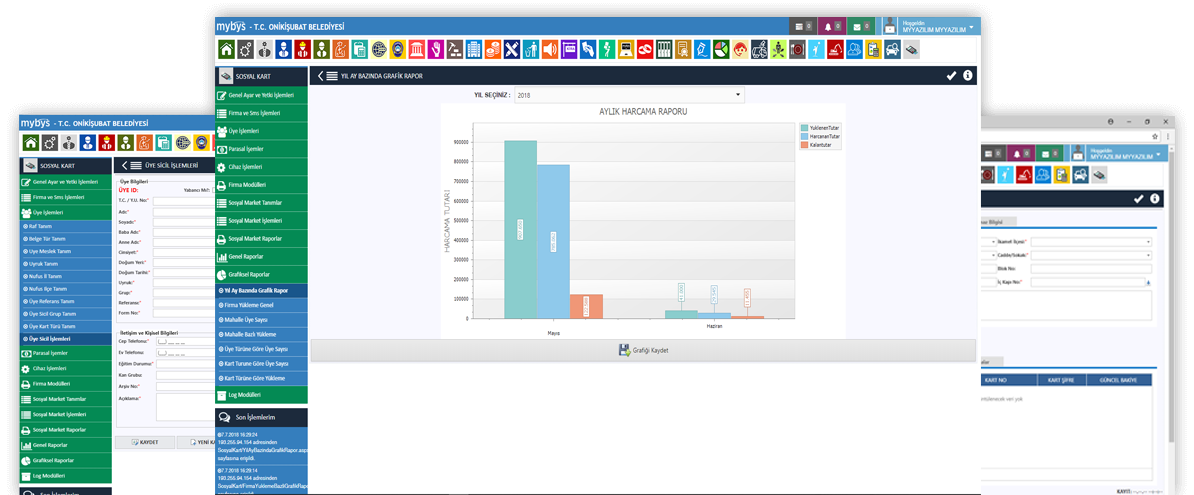Click the YuklenenTutar teal legend swatch

[x=805, y=127]
